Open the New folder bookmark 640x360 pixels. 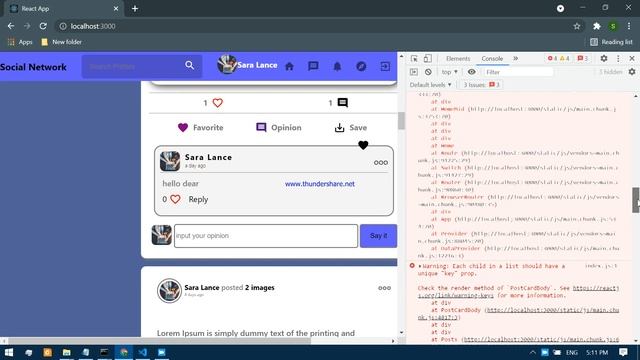point(61,42)
